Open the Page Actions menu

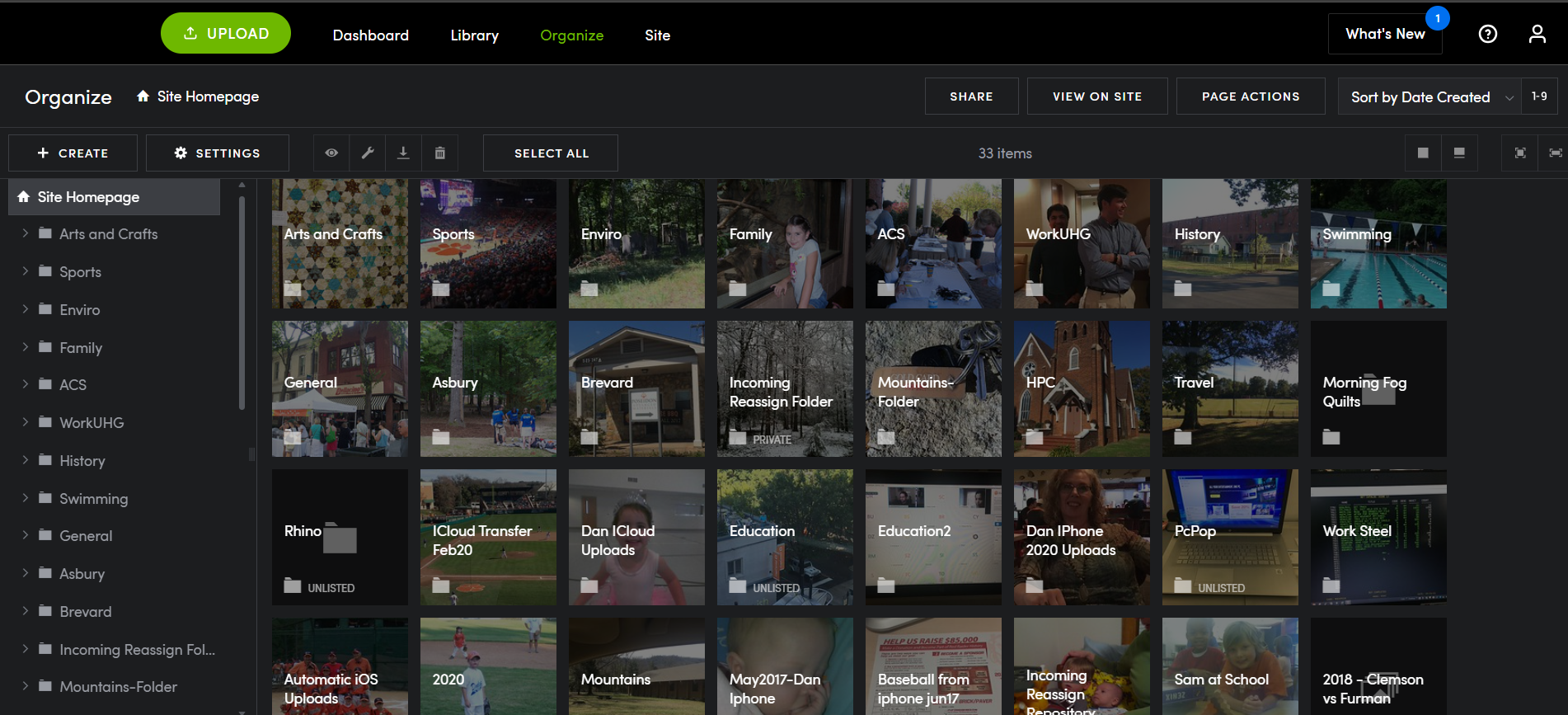[x=1251, y=96]
